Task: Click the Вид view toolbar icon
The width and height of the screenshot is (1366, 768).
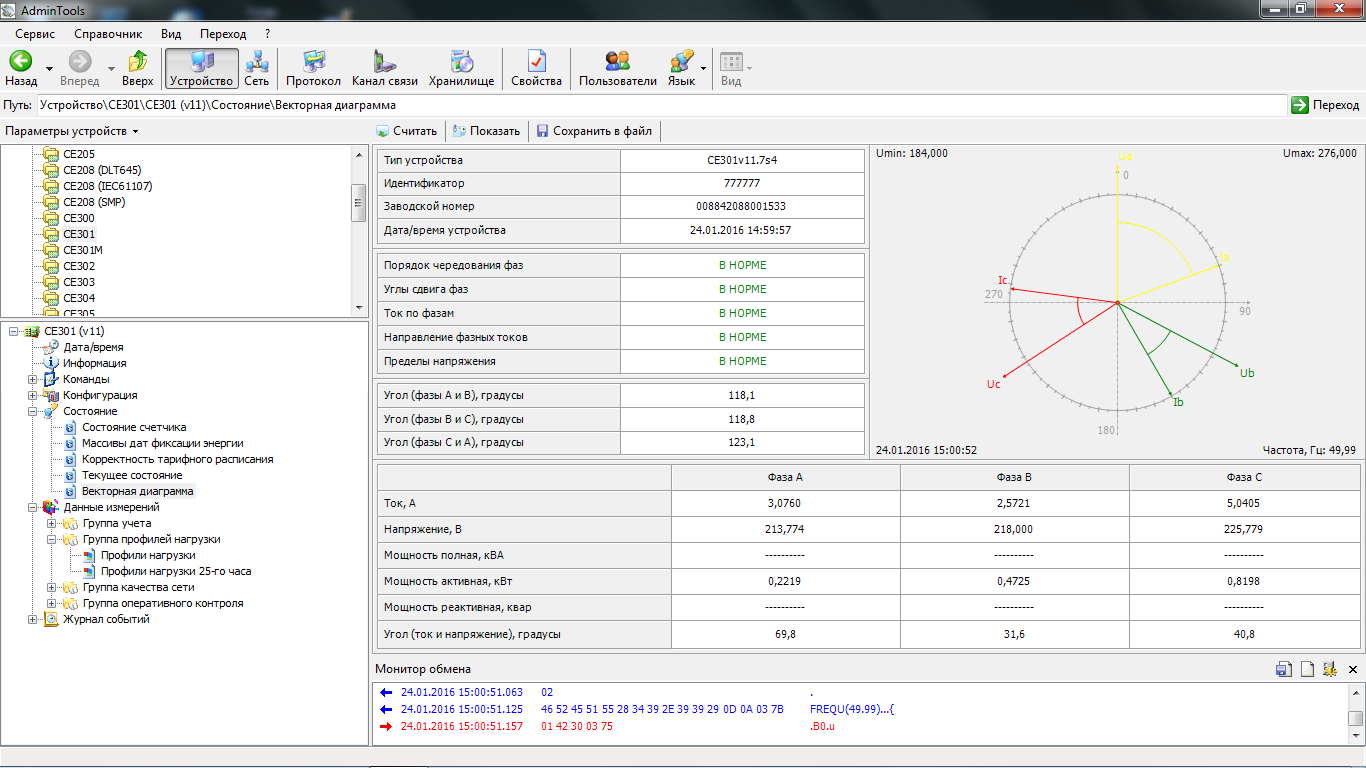Action: tap(731, 62)
